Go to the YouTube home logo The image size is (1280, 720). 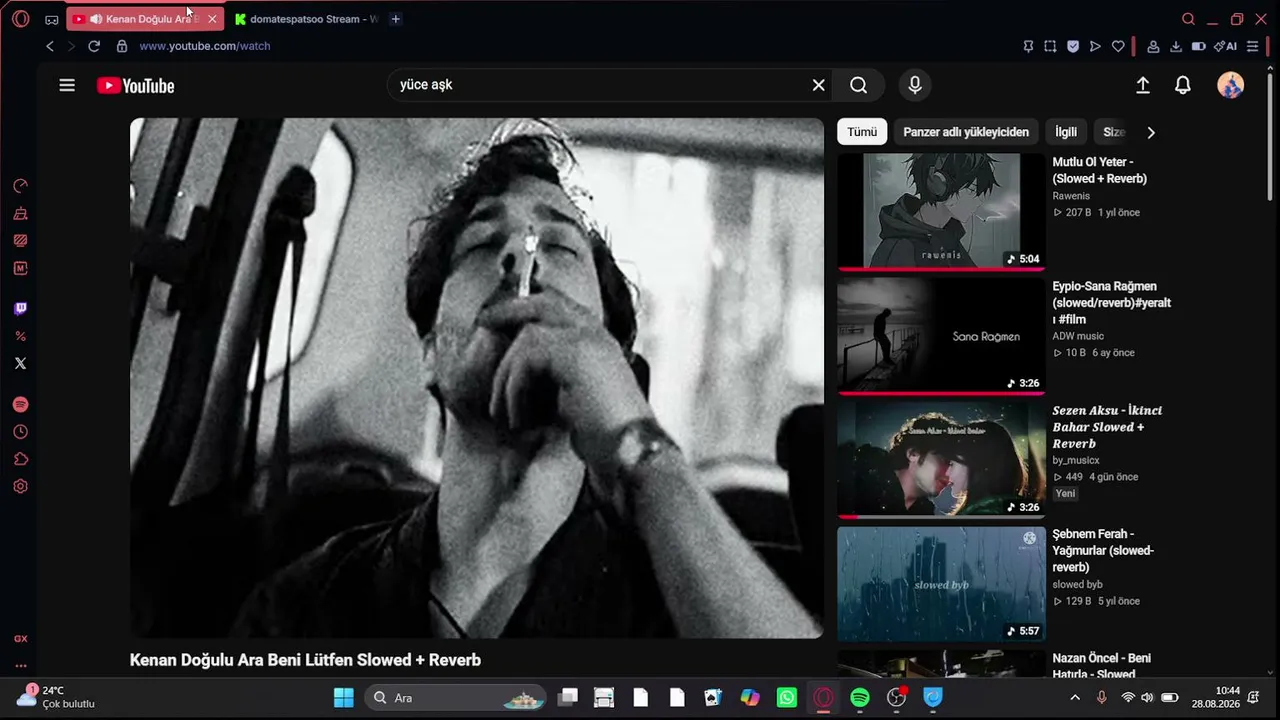136,86
